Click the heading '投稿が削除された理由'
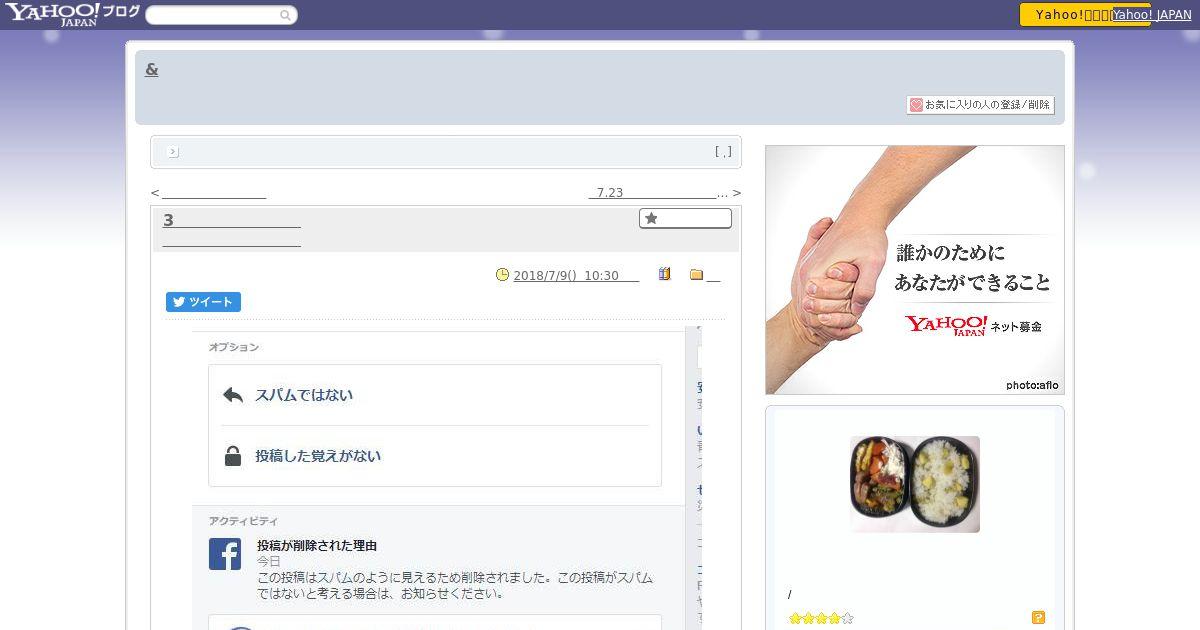 tap(317, 546)
